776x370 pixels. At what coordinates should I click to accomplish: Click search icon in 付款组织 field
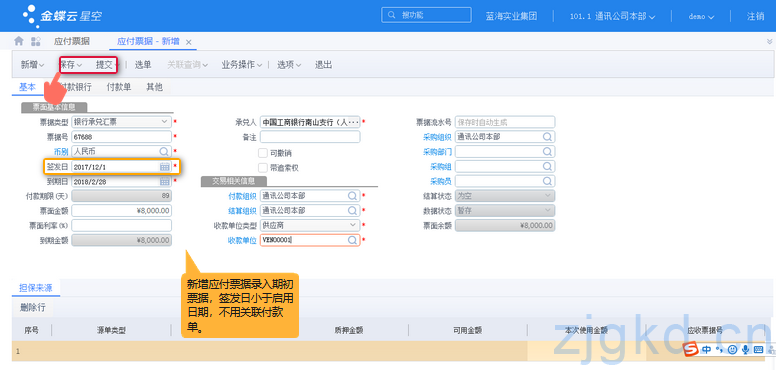click(352, 196)
